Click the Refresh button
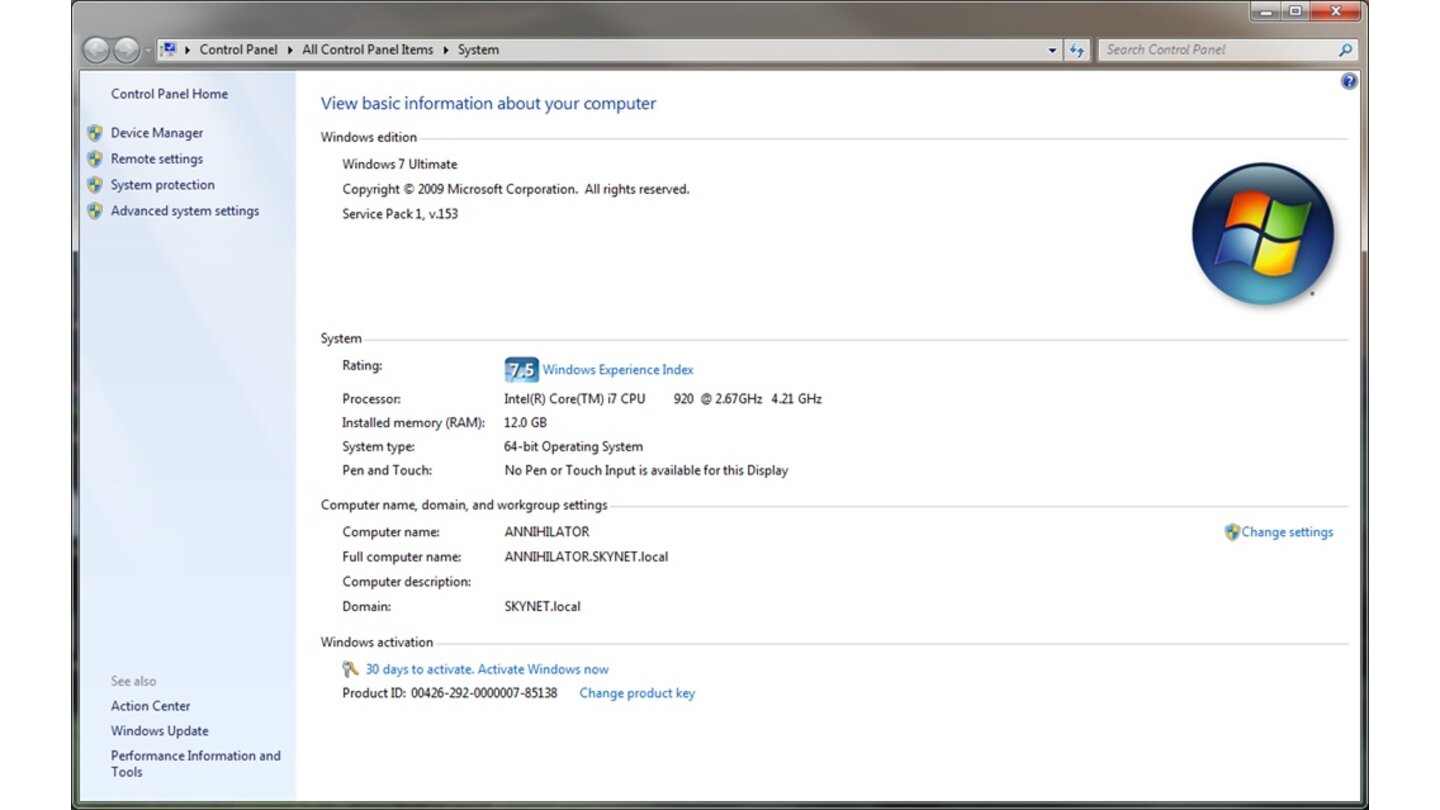1440x810 pixels. point(1077,50)
